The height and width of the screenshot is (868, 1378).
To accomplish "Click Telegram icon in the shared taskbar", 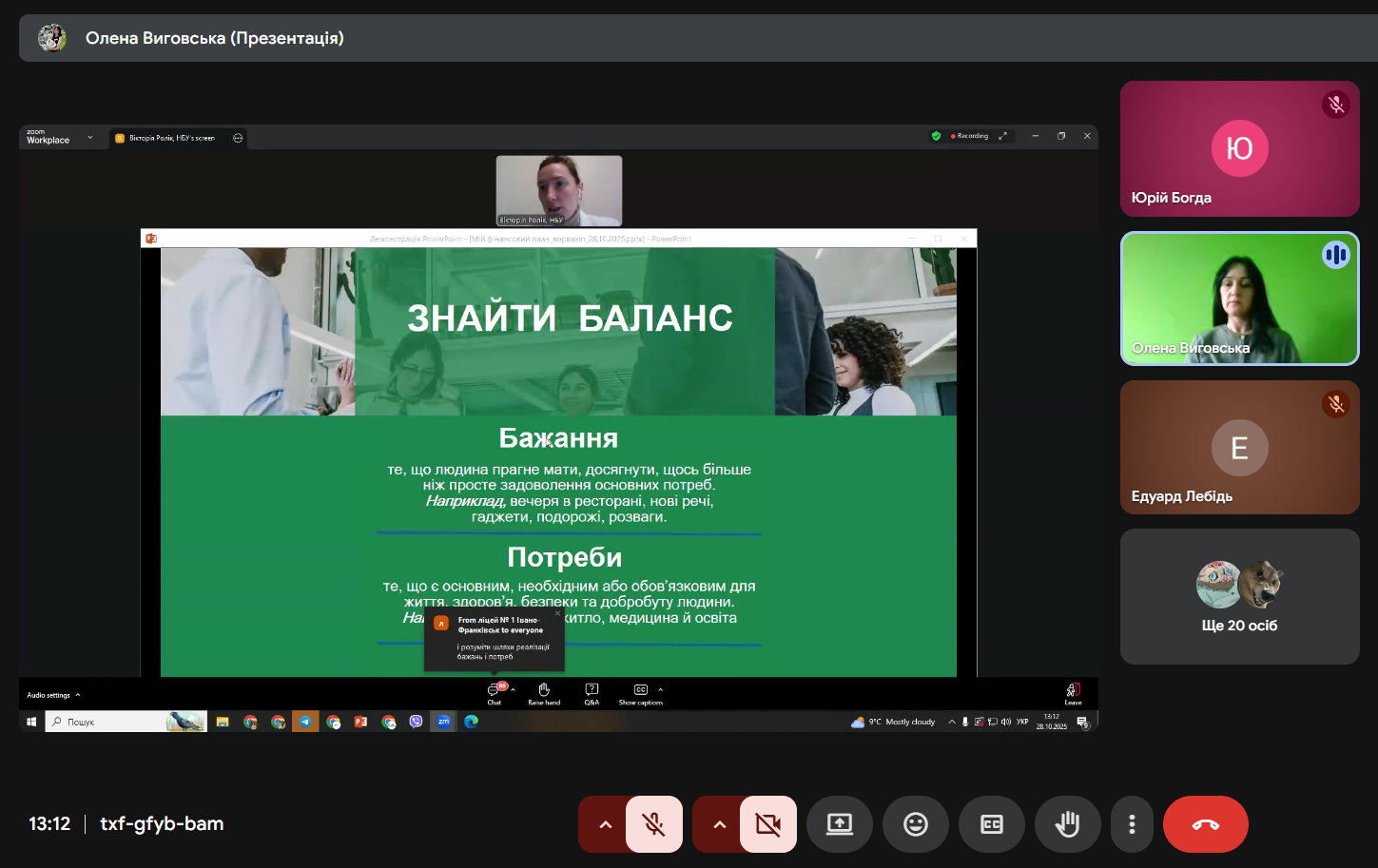I will coord(305,722).
